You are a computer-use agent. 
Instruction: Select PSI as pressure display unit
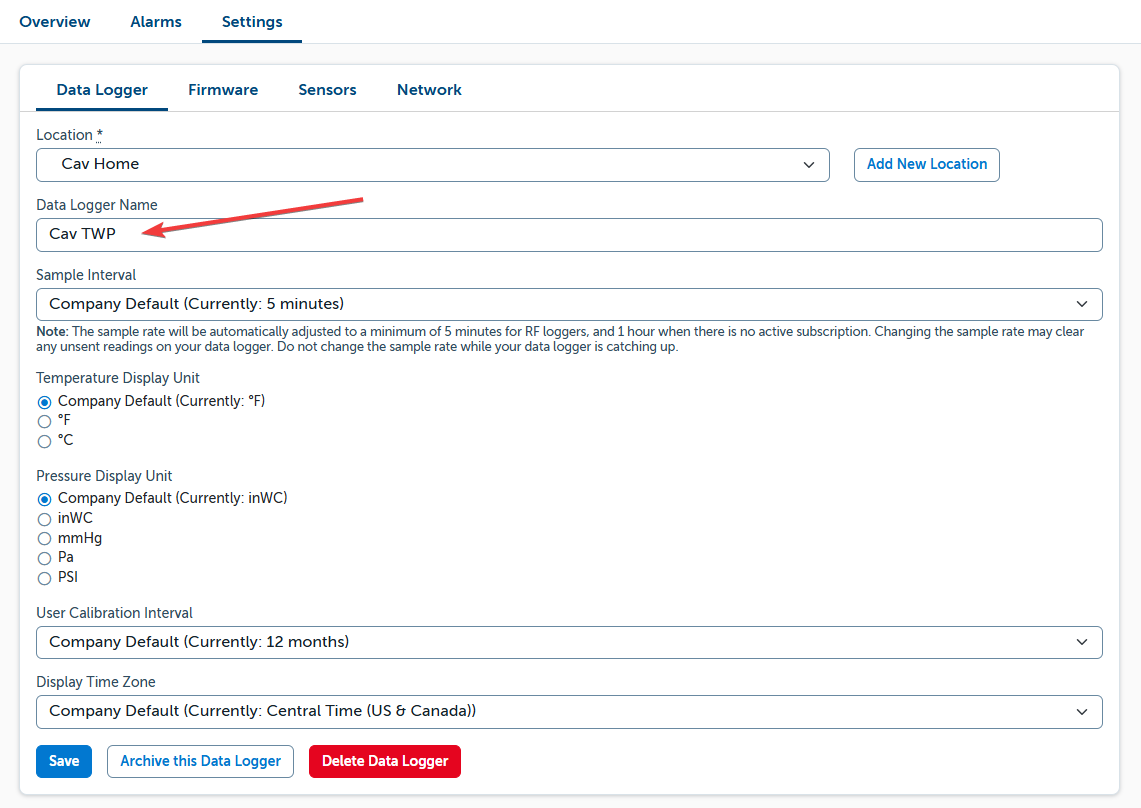pyautogui.click(x=44, y=577)
